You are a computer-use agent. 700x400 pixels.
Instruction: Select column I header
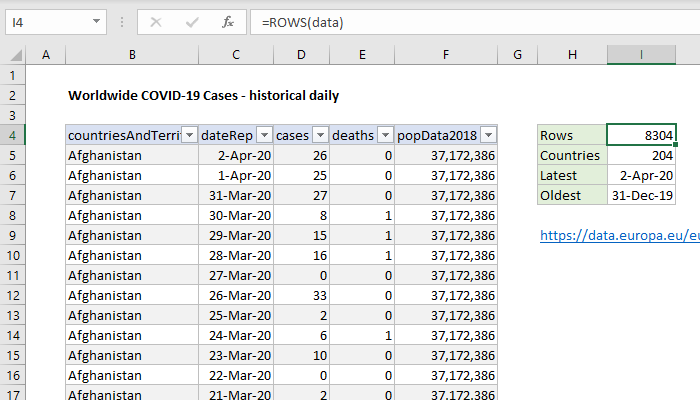(x=641, y=54)
